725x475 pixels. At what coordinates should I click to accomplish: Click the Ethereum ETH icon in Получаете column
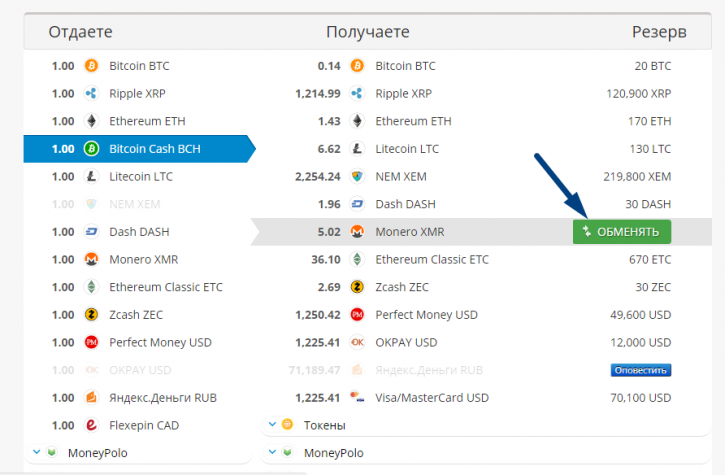pyautogui.click(x=357, y=121)
